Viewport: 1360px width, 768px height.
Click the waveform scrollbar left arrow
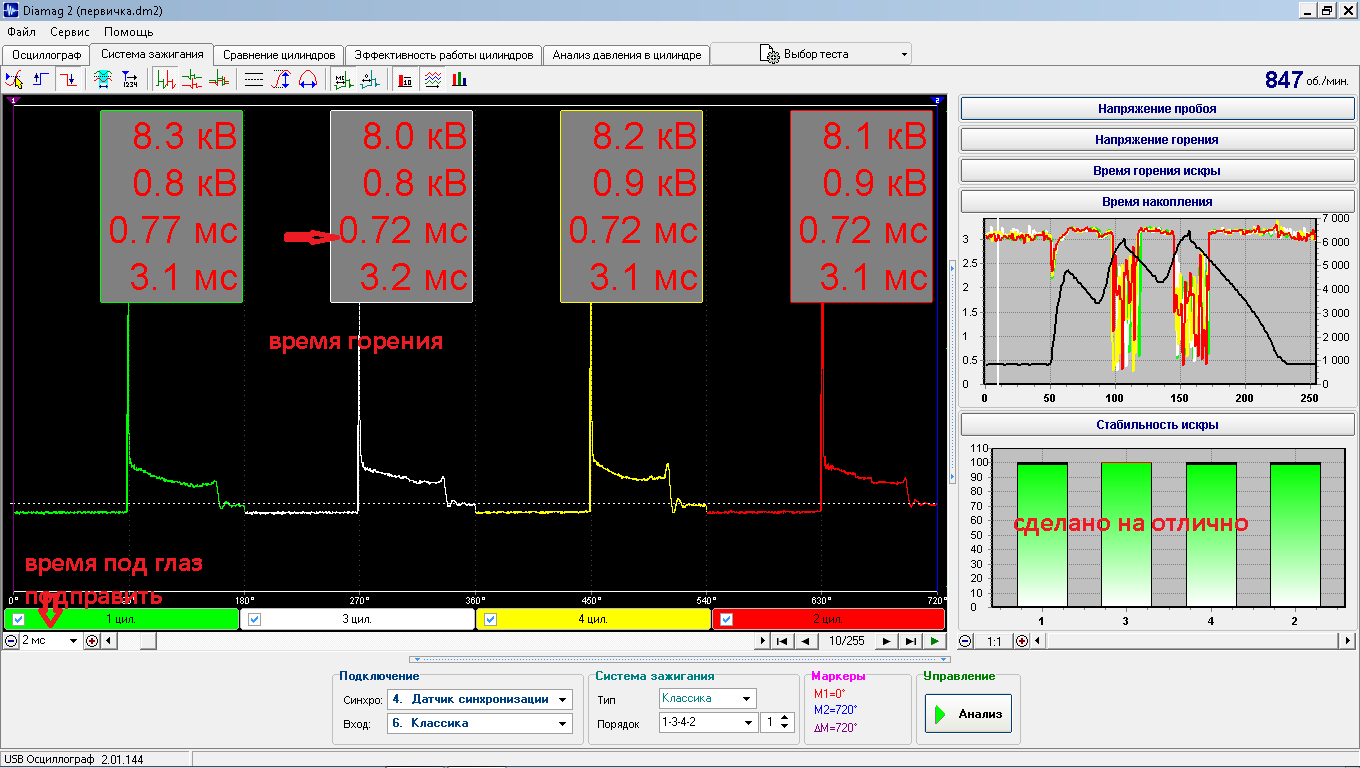(109, 641)
